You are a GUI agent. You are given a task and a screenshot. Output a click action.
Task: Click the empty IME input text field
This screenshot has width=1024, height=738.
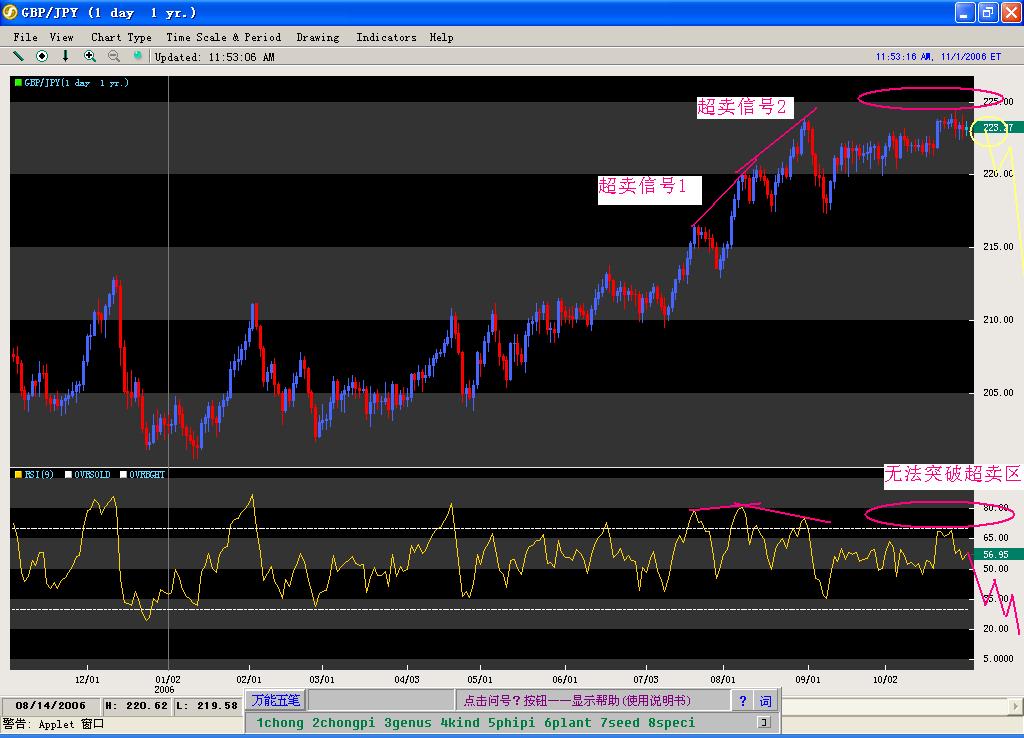click(x=381, y=701)
